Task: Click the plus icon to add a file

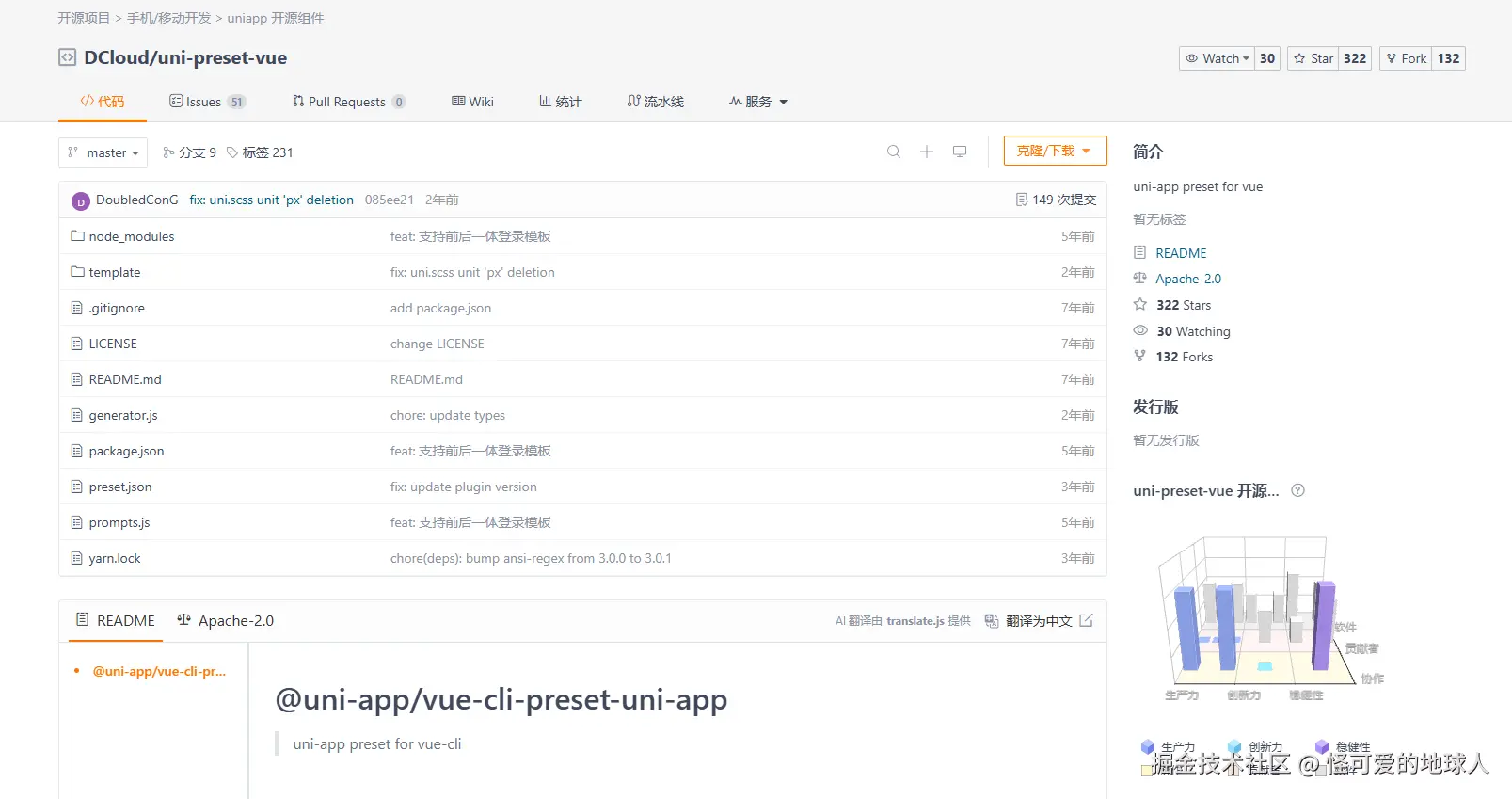Action: pyautogui.click(x=927, y=152)
